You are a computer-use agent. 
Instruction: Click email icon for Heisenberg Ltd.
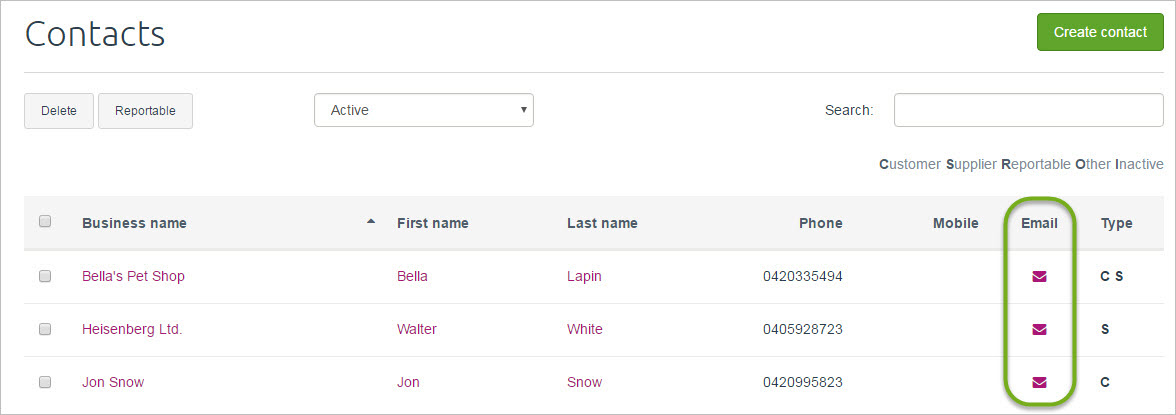[1039, 329]
